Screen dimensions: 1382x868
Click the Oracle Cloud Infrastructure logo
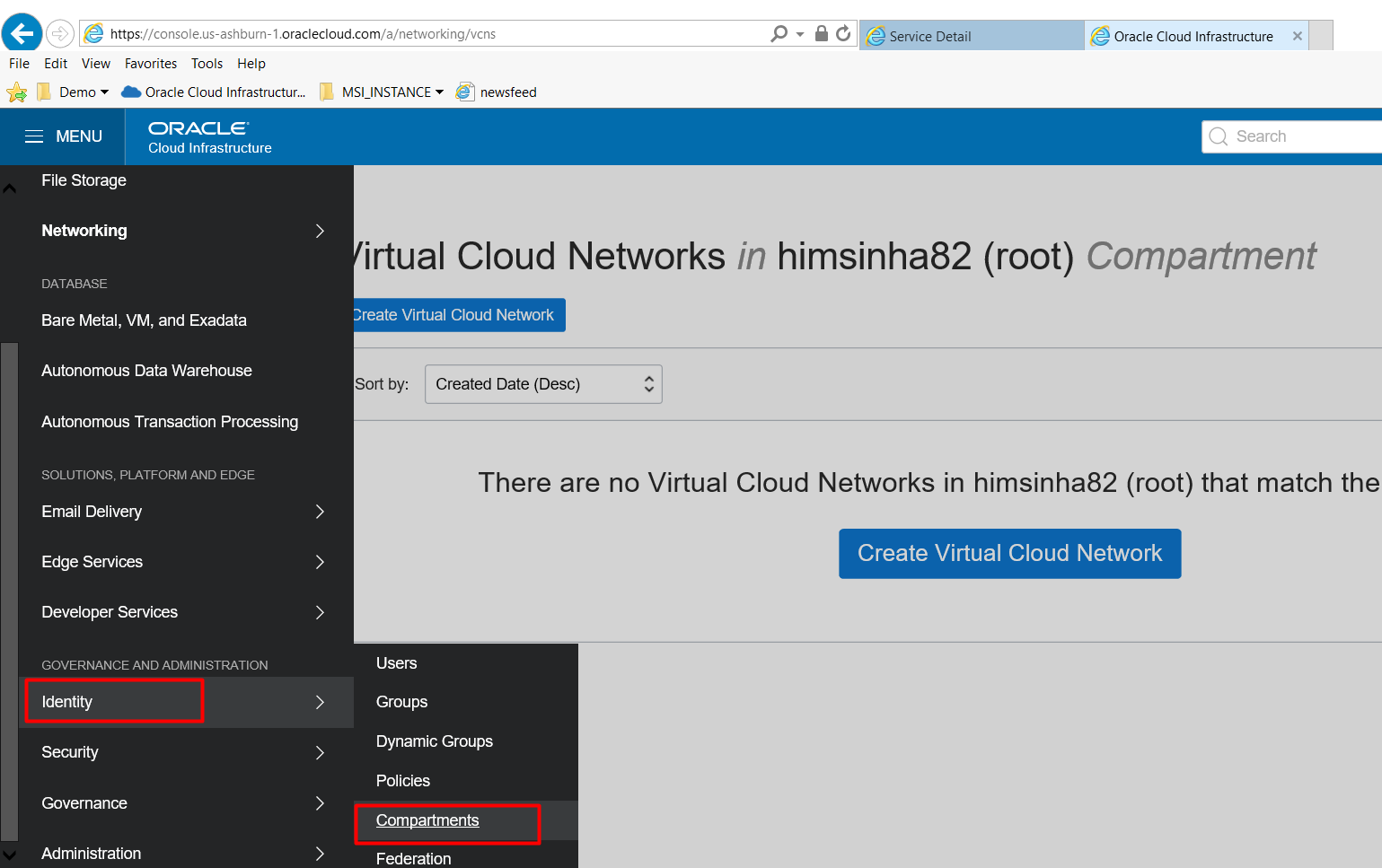[x=210, y=137]
